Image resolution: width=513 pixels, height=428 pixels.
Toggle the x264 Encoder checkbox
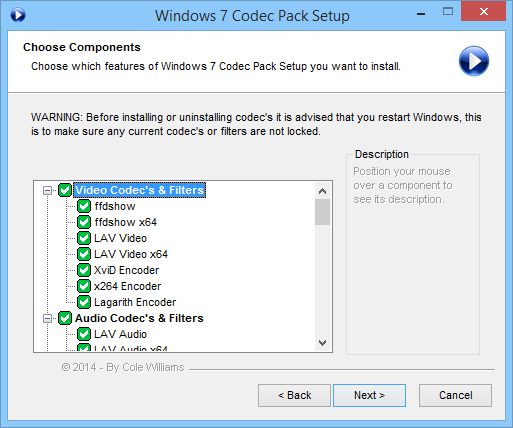(84, 286)
